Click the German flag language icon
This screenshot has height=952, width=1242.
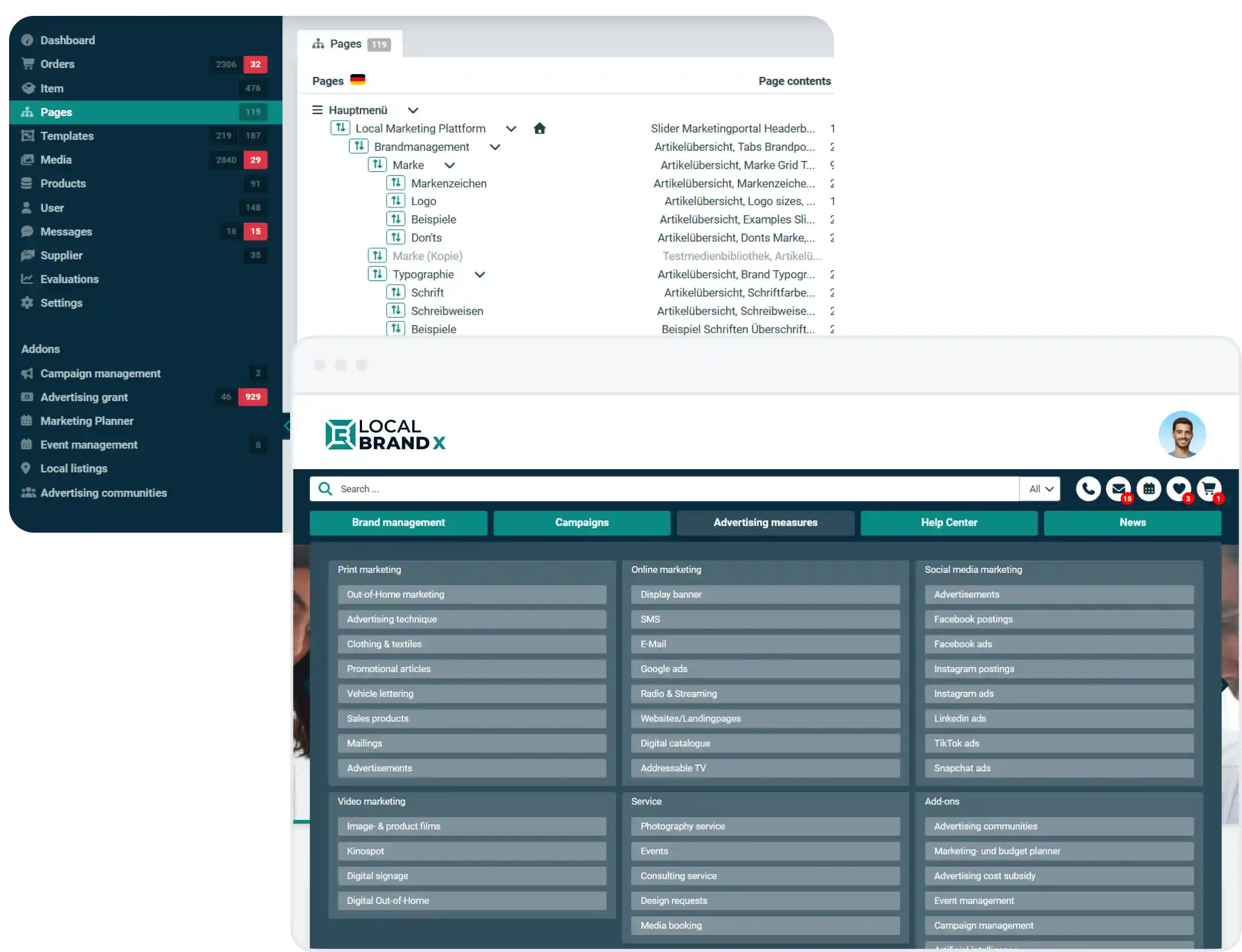tap(358, 80)
